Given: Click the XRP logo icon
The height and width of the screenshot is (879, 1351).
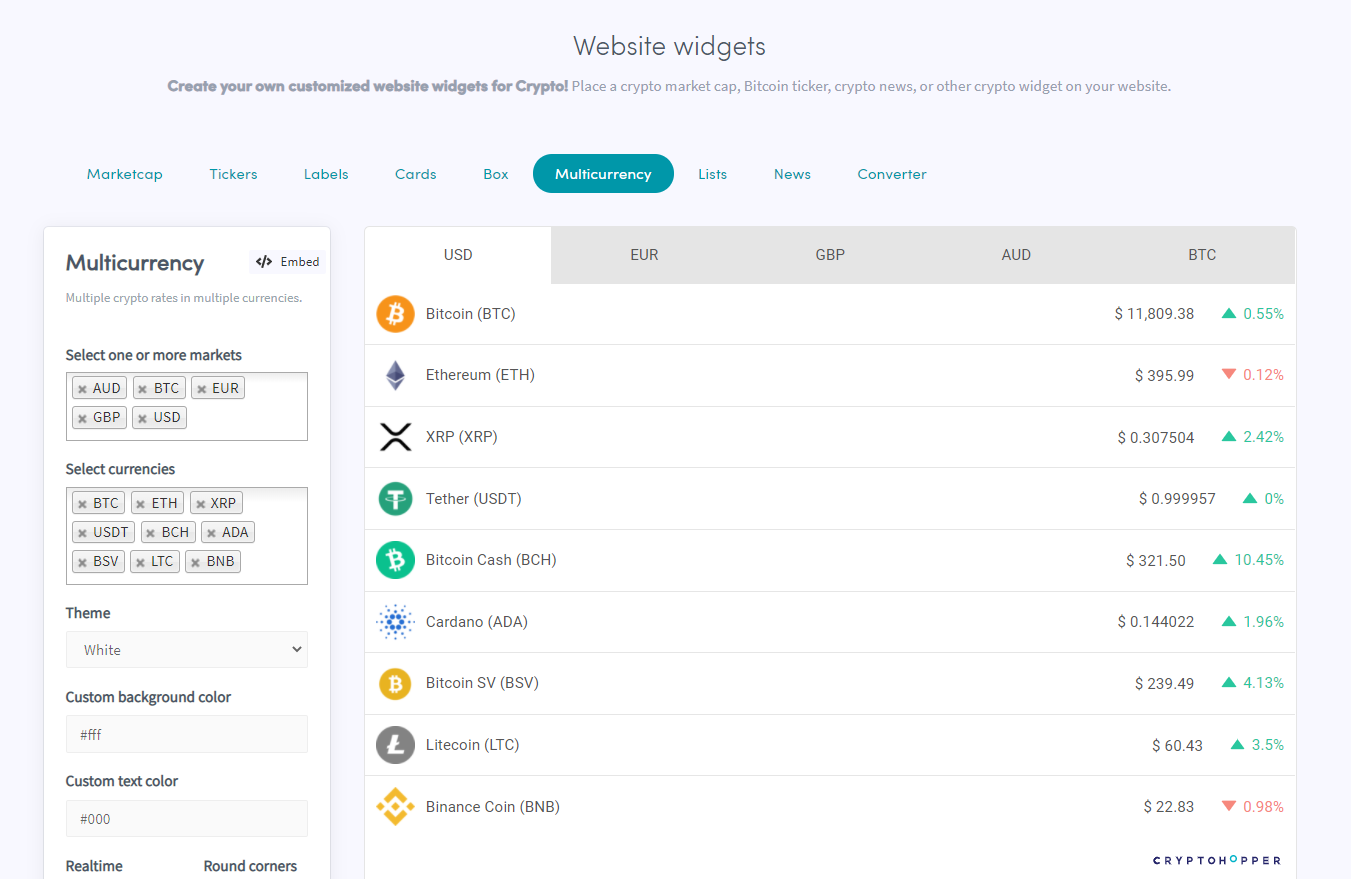Looking at the screenshot, I should click(395, 437).
